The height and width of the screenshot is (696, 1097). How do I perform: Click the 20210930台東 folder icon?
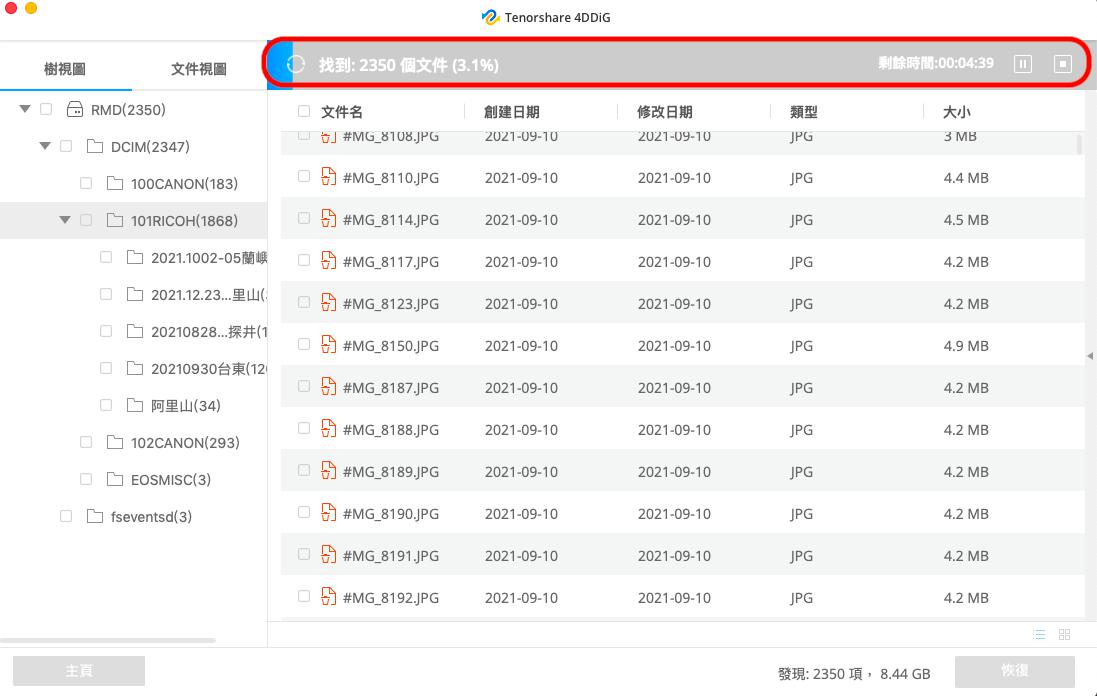[x=135, y=368]
